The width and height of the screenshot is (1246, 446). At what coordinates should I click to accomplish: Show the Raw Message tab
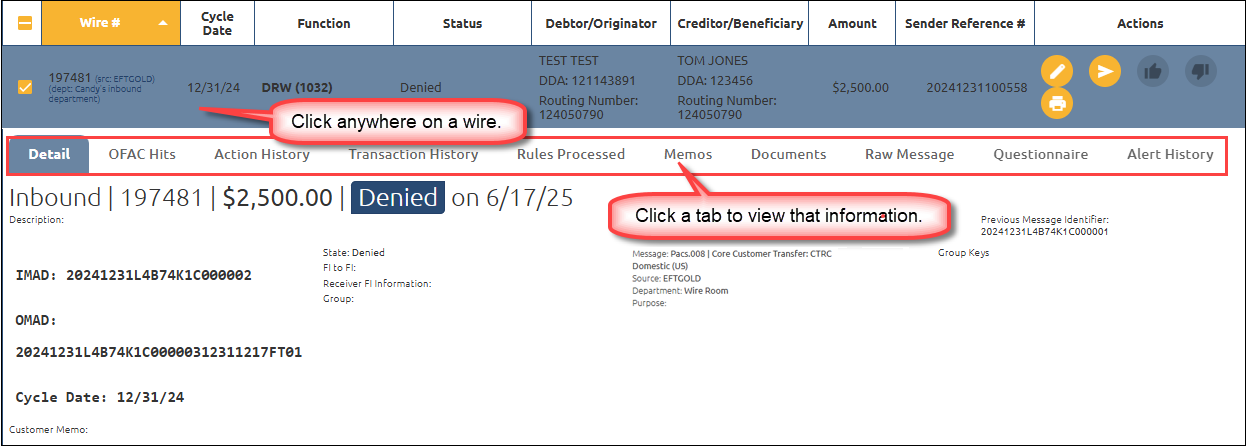tap(909, 155)
